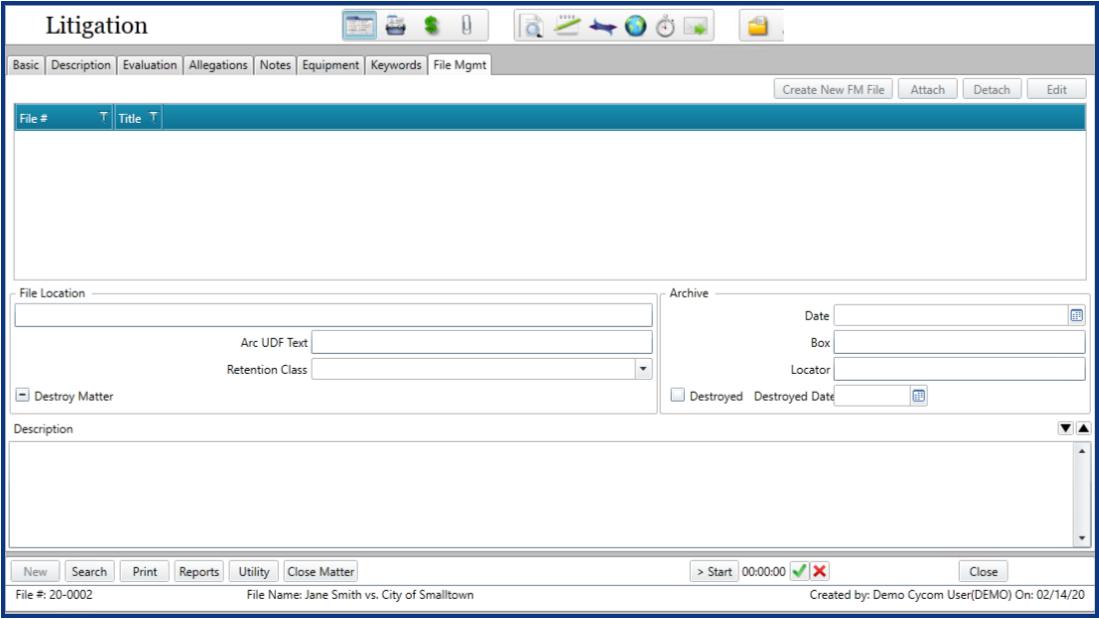The image size is (1099, 619).
Task: Click the File #: 20-0002 status text
Action: pyautogui.click(x=54, y=594)
